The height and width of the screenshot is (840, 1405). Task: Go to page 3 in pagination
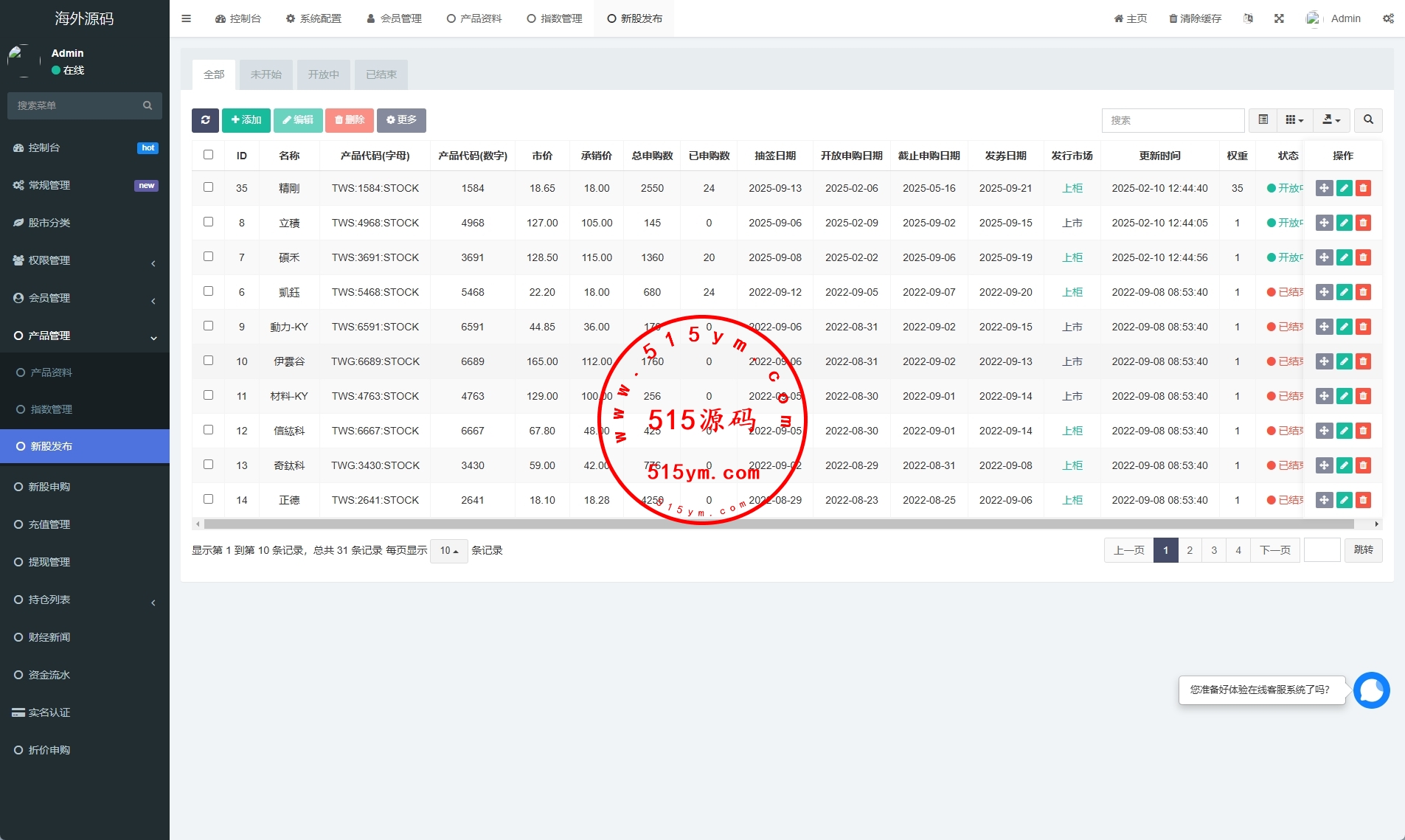pyautogui.click(x=1213, y=550)
